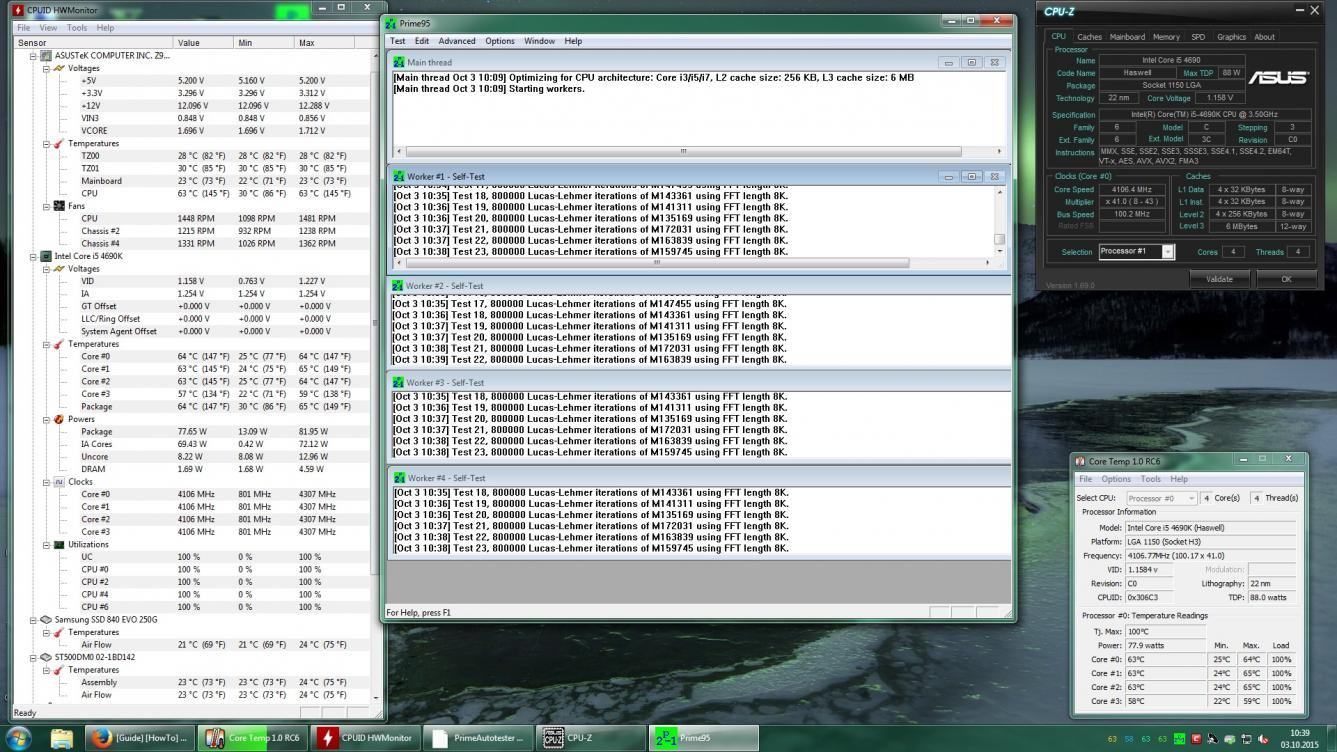1337x752 pixels.
Task: Click the Main thread window icon
Action: coord(400,62)
